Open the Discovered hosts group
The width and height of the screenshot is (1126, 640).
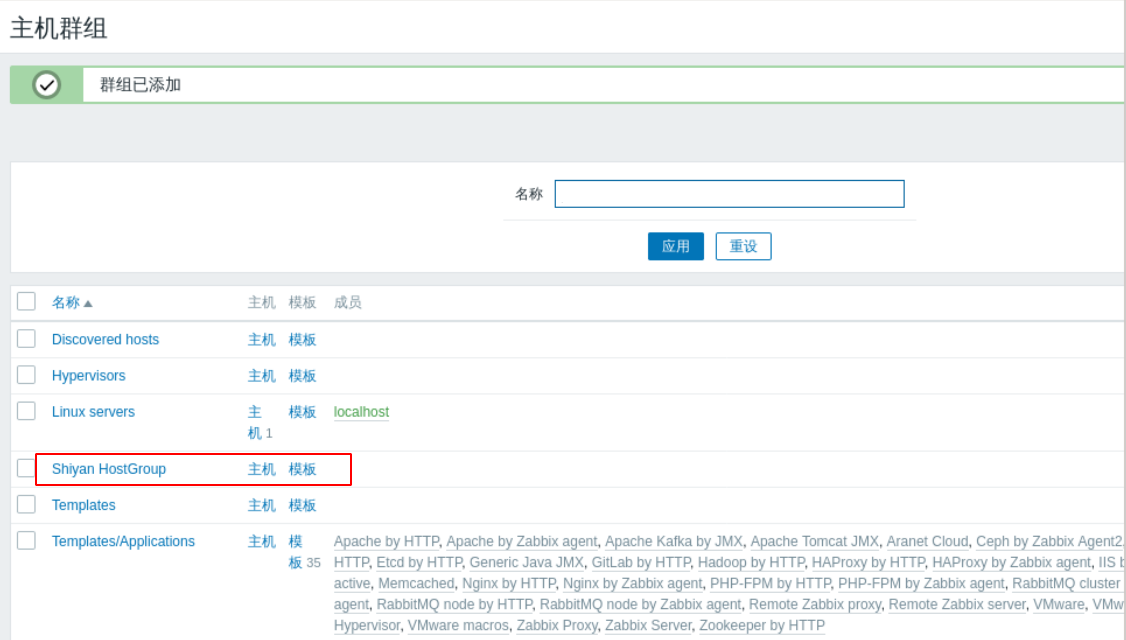pyautogui.click(x=105, y=339)
